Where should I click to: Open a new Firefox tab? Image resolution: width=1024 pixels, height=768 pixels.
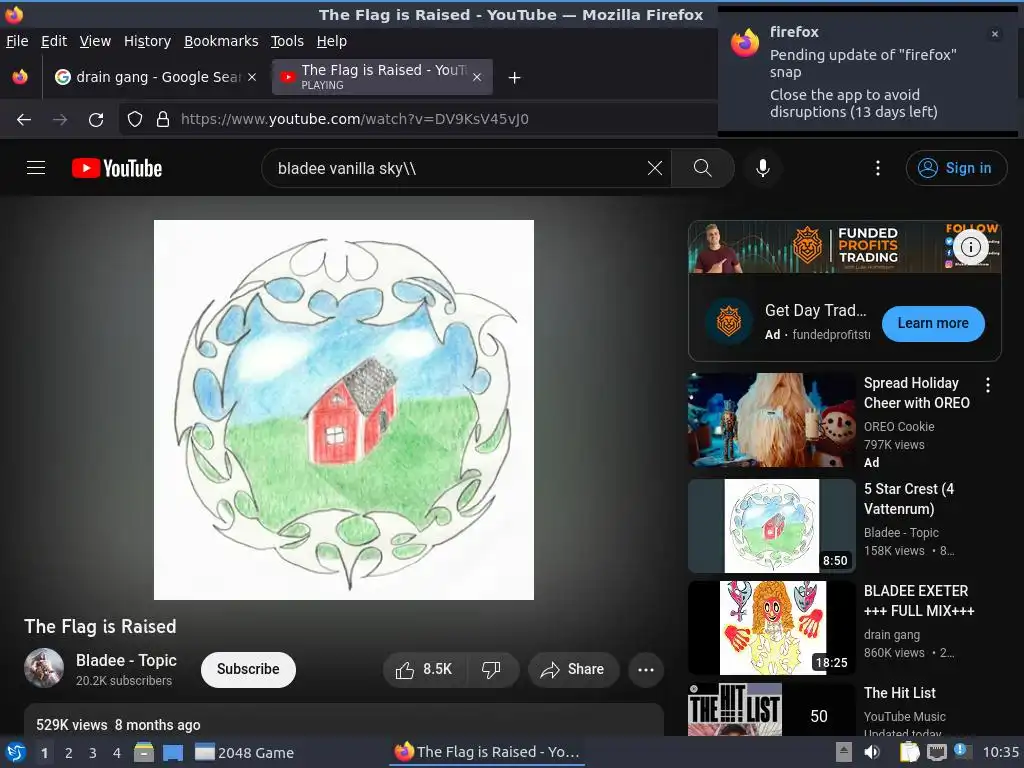point(515,78)
